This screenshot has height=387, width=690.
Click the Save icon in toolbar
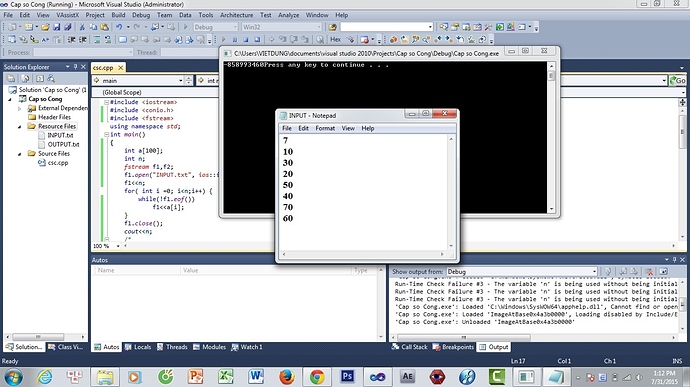57,27
